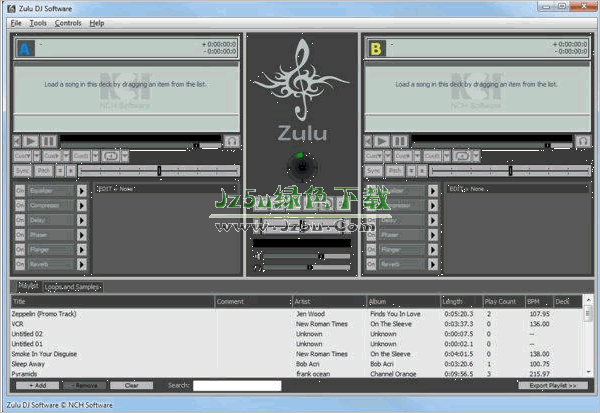600x413 pixels.
Task: Select the 'Smoke In Your Disguise' row
Action: [x=297, y=354]
